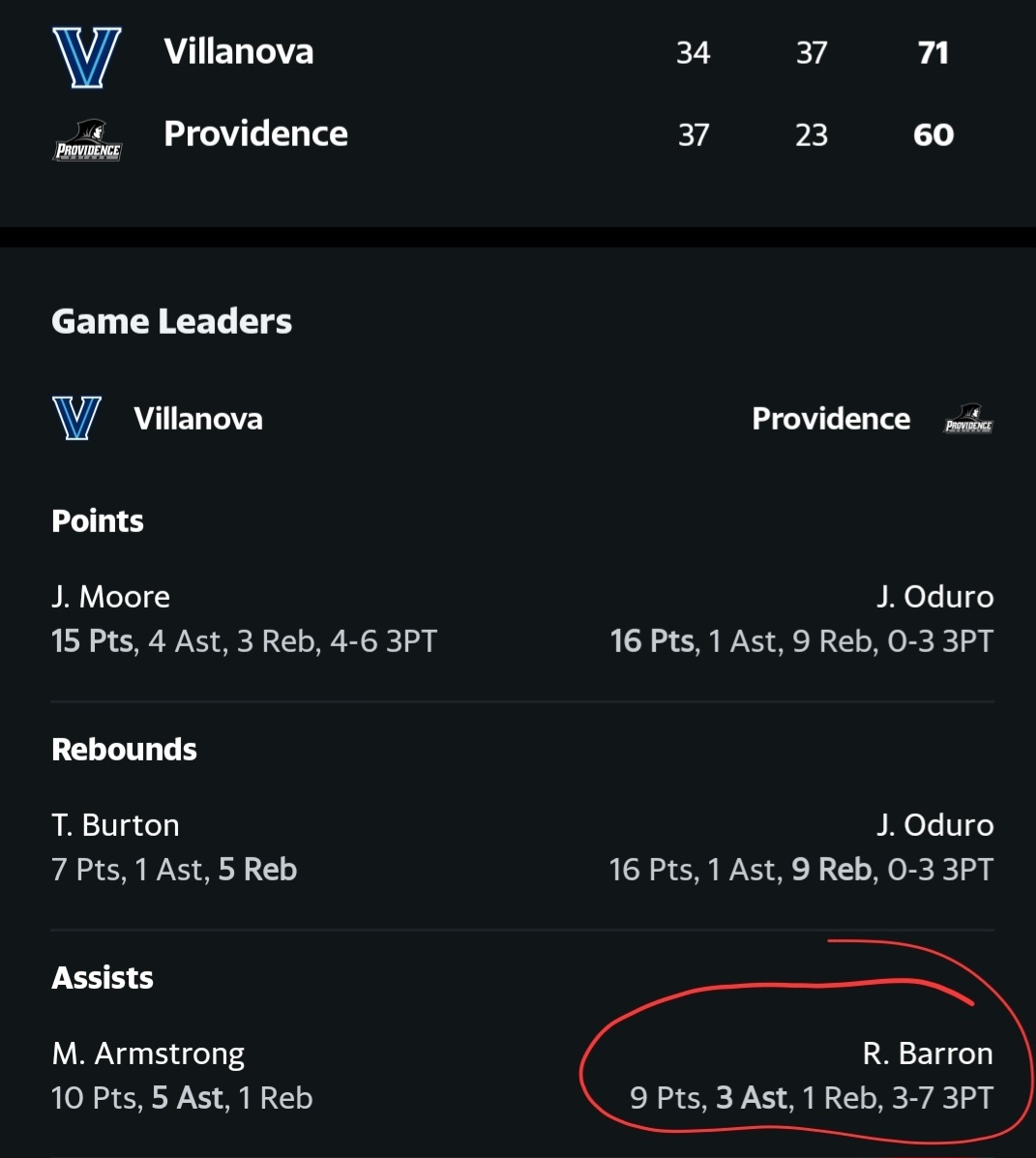Open the Villanova team name in scoreboard
1036x1158 pixels.
click(238, 52)
